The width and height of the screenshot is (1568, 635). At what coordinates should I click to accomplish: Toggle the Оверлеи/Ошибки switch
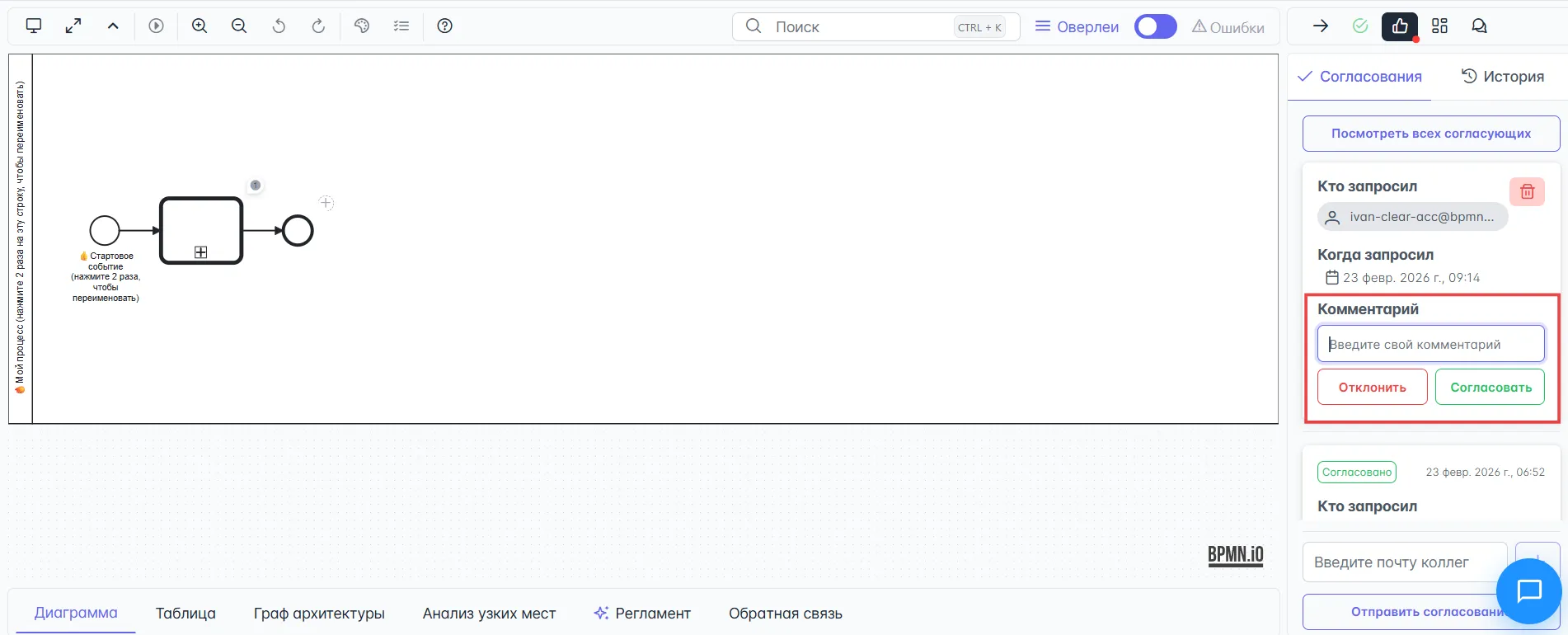point(1155,26)
